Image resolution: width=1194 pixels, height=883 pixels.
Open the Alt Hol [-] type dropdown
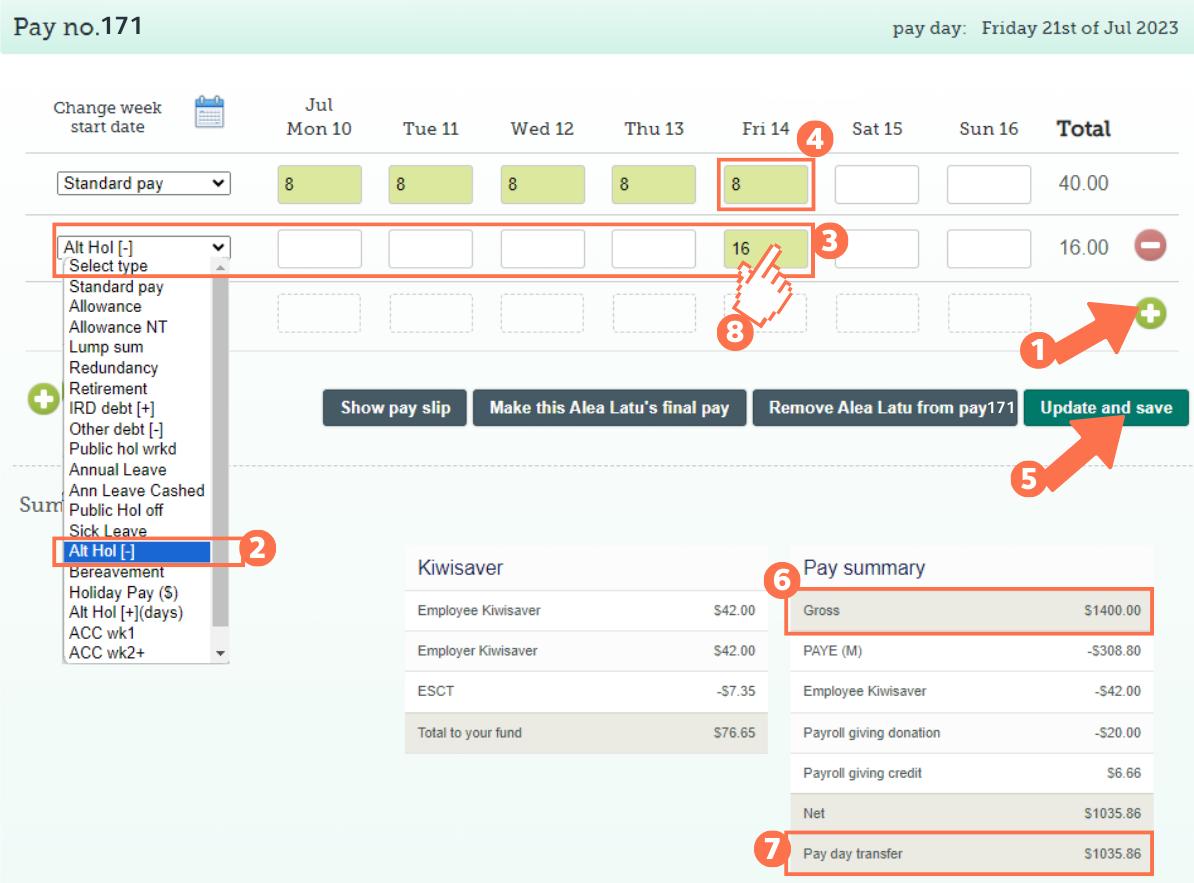point(143,247)
